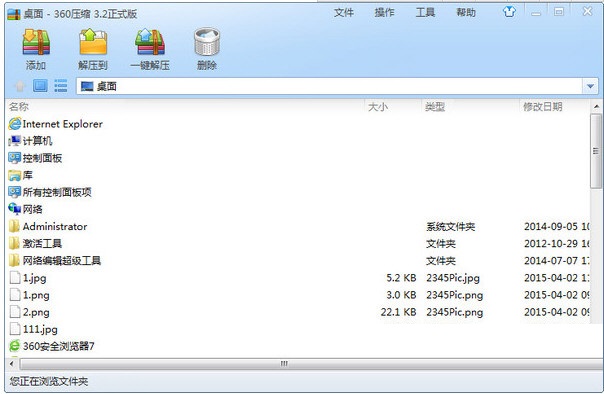The width and height of the screenshot is (604, 394).
Task: Switch to list details view mode
Action: coord(61,86)
